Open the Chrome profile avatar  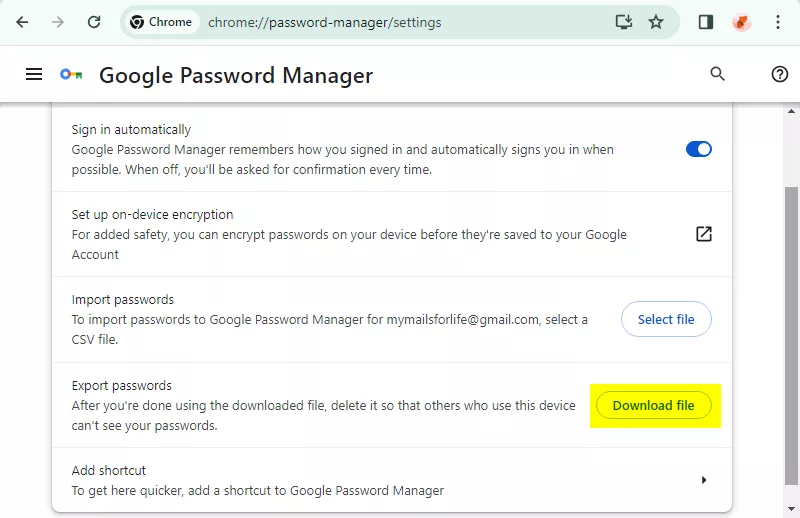coord(741,22)
